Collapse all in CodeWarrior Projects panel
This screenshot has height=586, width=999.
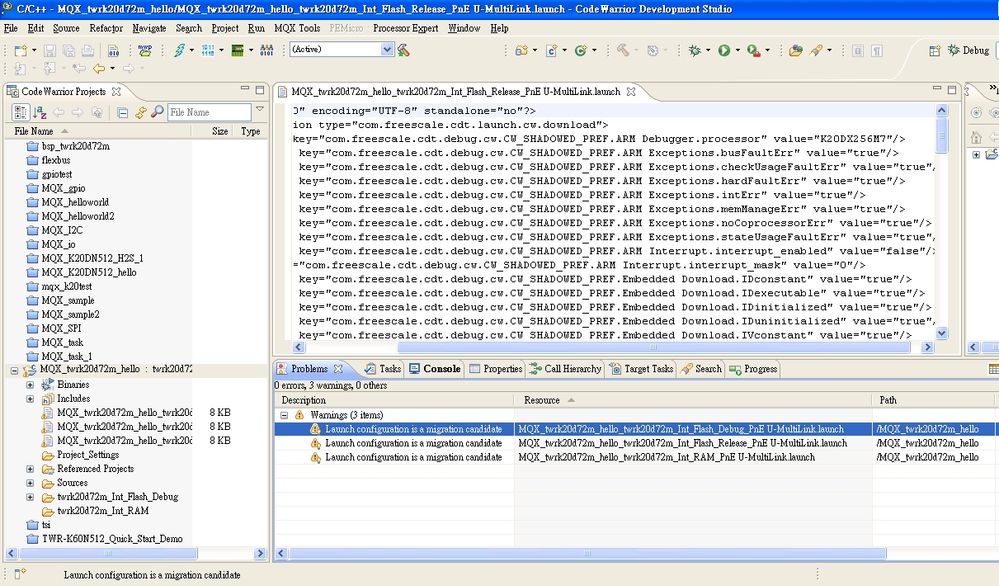122,113
